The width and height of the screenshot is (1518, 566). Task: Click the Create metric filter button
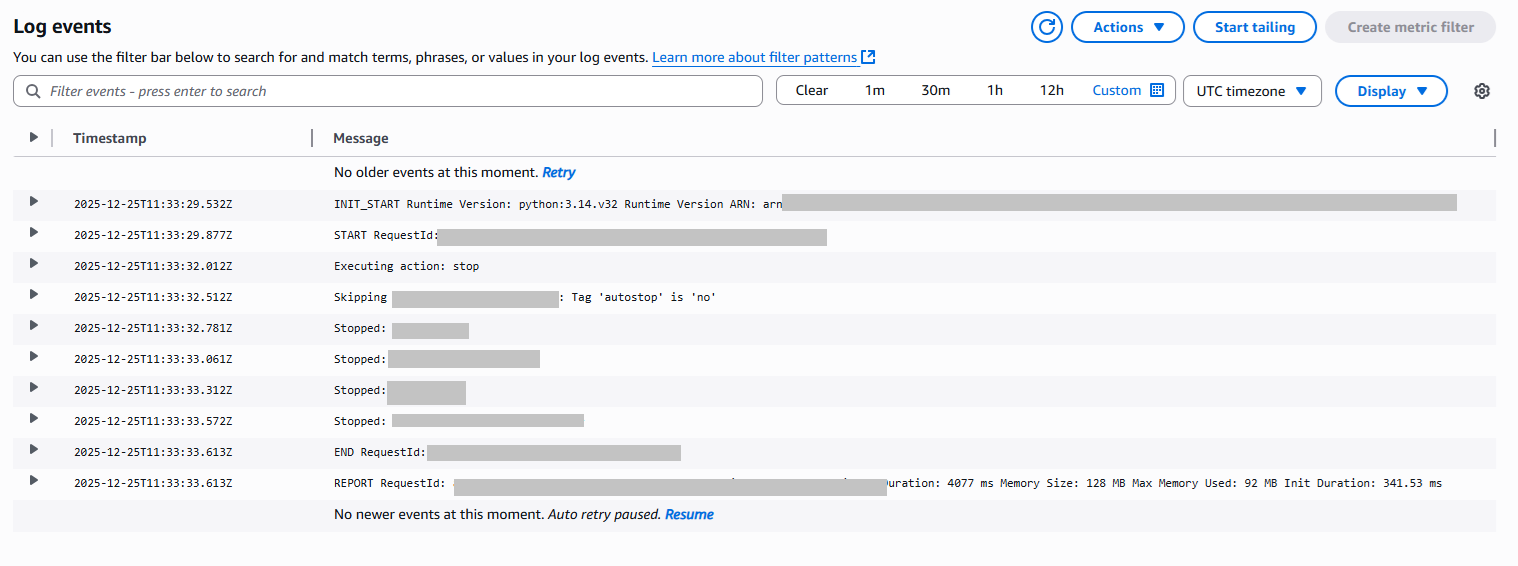(1410, 27)
